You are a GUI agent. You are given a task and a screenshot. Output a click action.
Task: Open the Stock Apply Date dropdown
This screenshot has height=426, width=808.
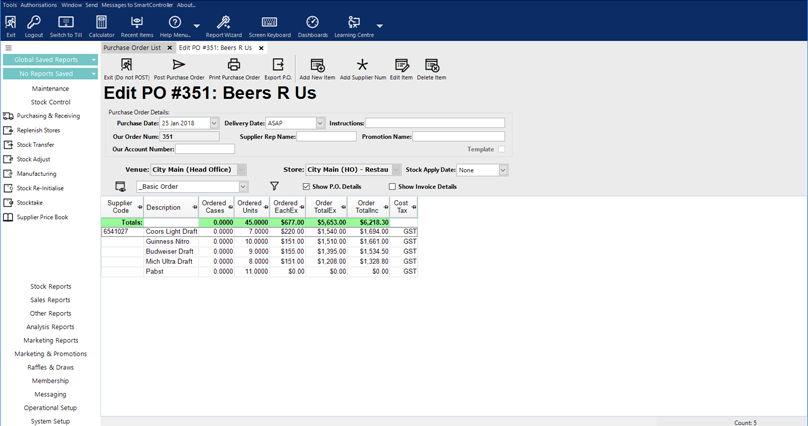[x=503, y=170]
